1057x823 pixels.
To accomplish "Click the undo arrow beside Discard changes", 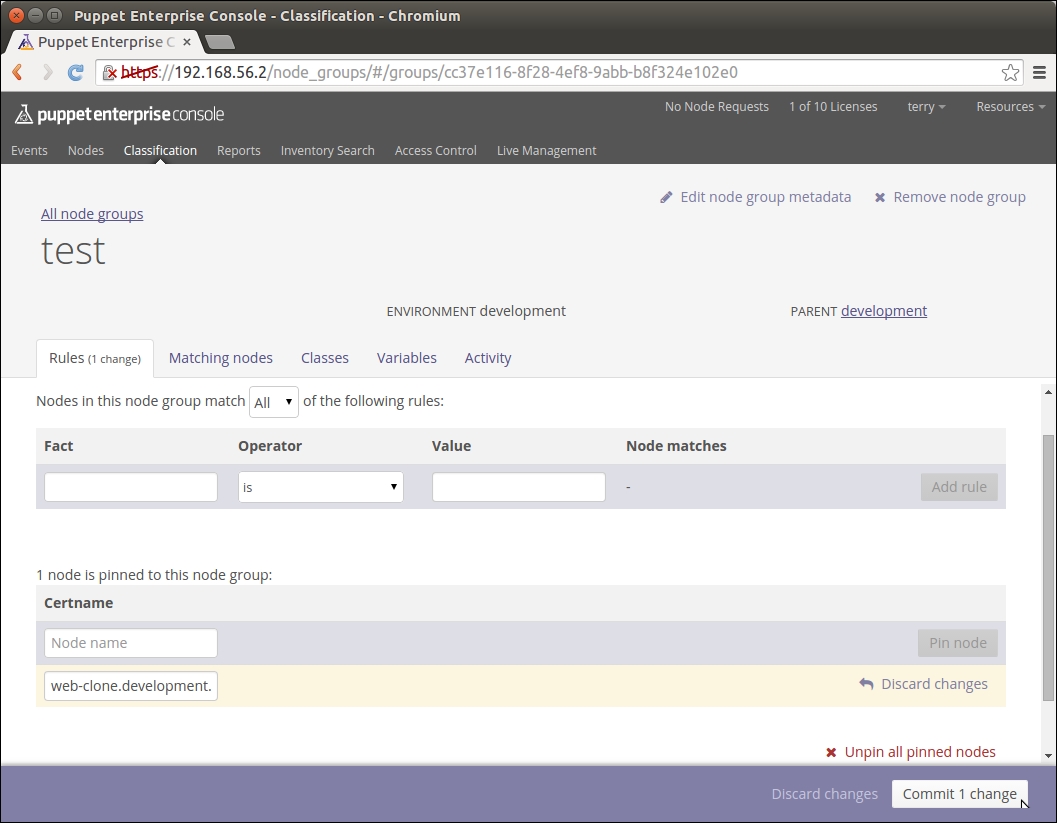I will click(866, 684).
